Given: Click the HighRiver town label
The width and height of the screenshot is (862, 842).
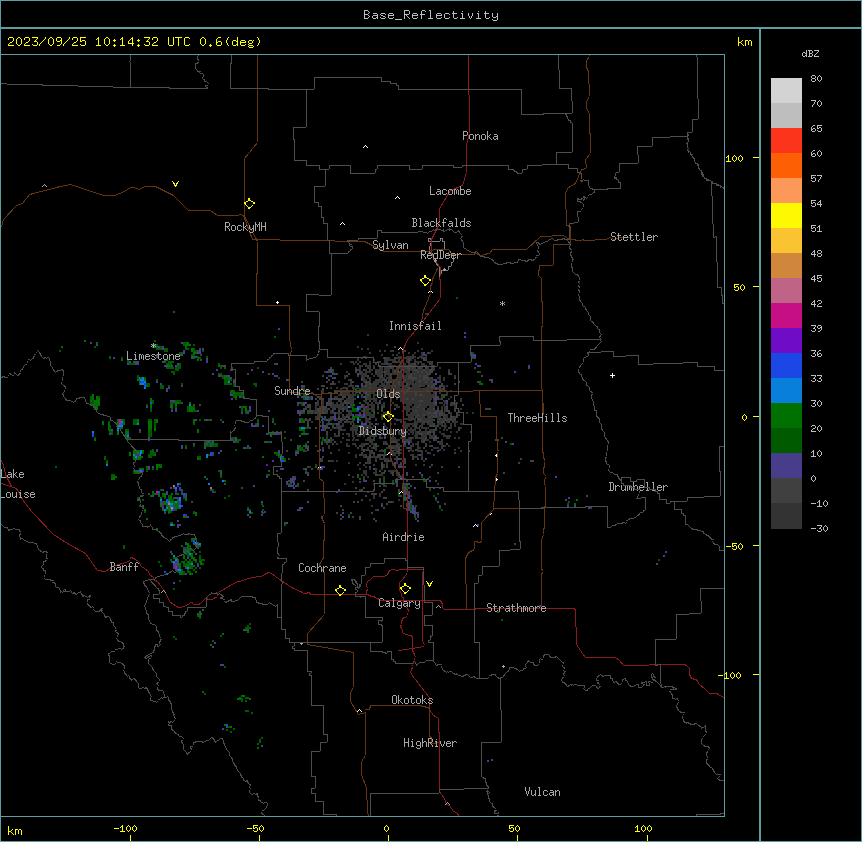Looking at the screenshot, I should (430, 743).
